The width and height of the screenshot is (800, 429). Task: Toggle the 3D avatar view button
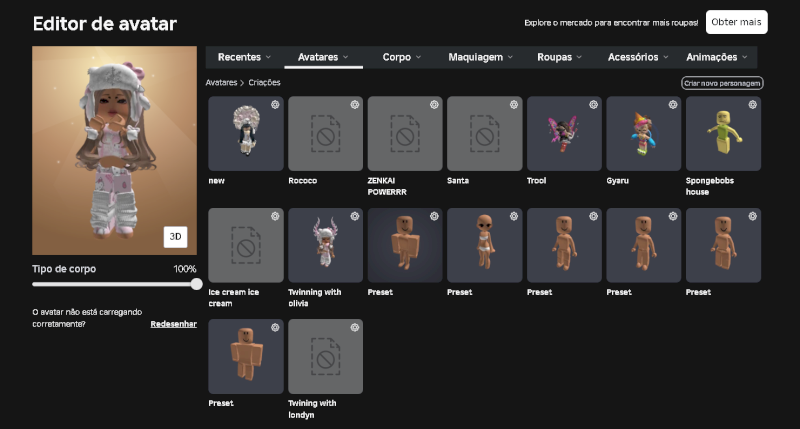[x=176, y=237]
